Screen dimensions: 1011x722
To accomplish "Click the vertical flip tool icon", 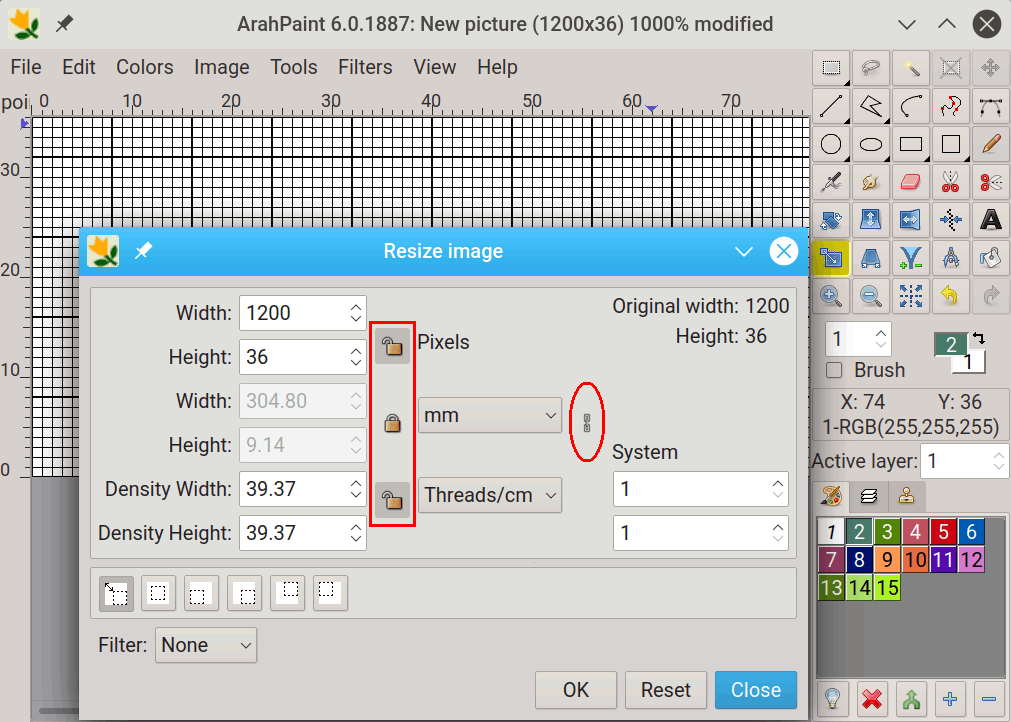I will (x=871, y=220).
